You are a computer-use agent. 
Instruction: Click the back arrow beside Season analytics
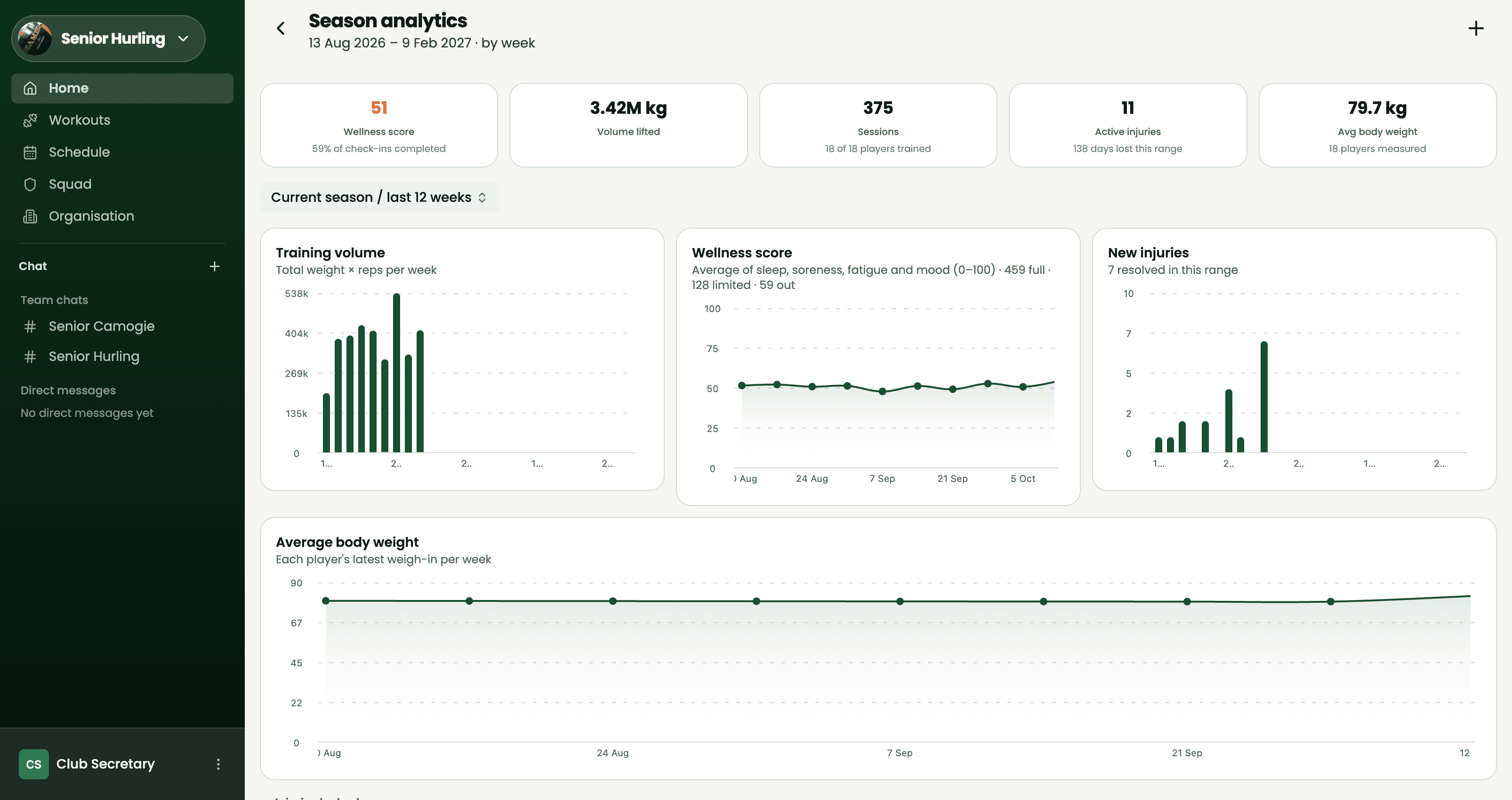[x=281, y=28]
